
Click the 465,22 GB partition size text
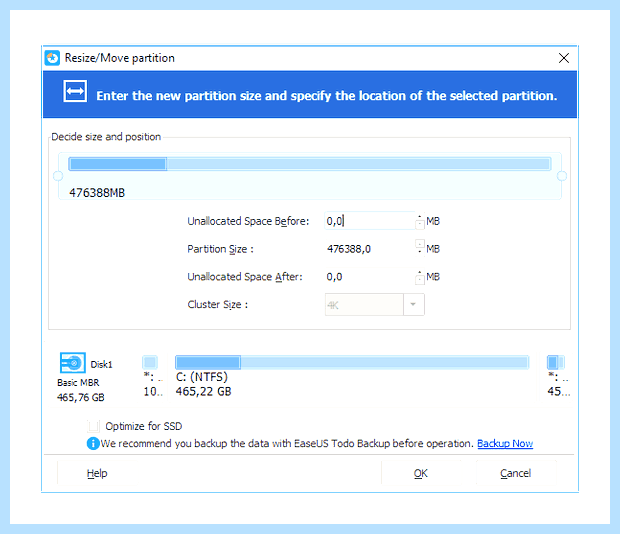[x=203, y=392]
